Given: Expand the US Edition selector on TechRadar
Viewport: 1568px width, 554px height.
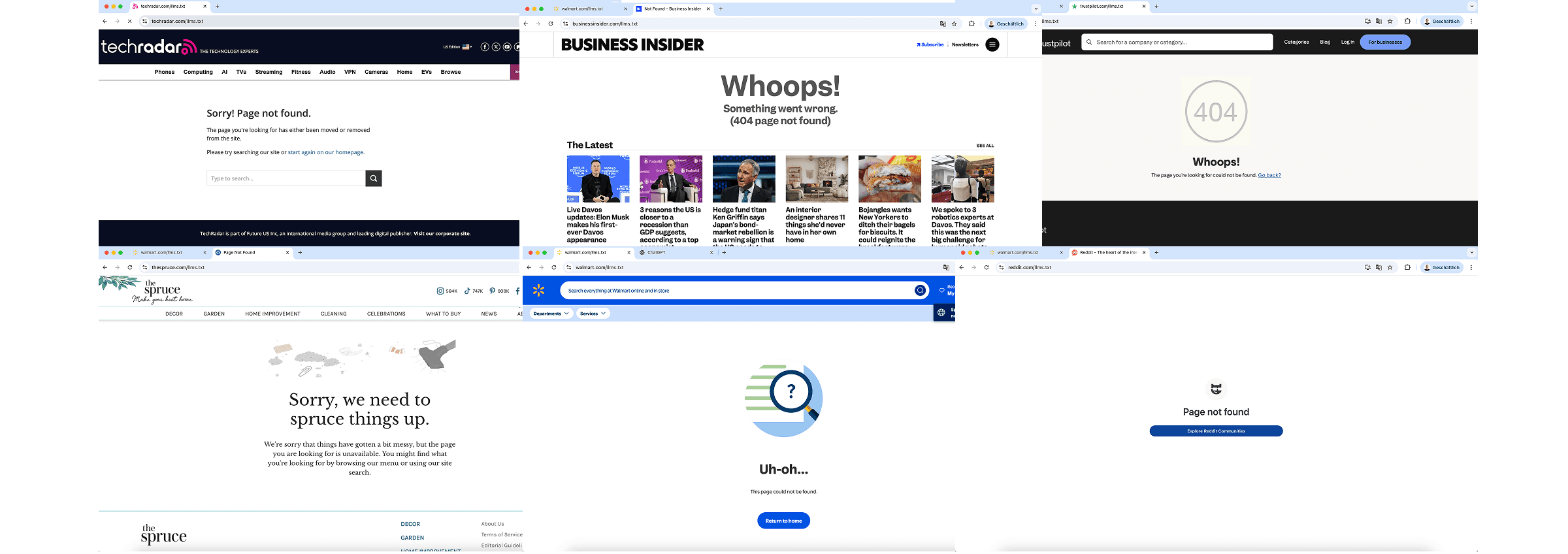Looking at the screenshot, I should click(x=457, y=47).
